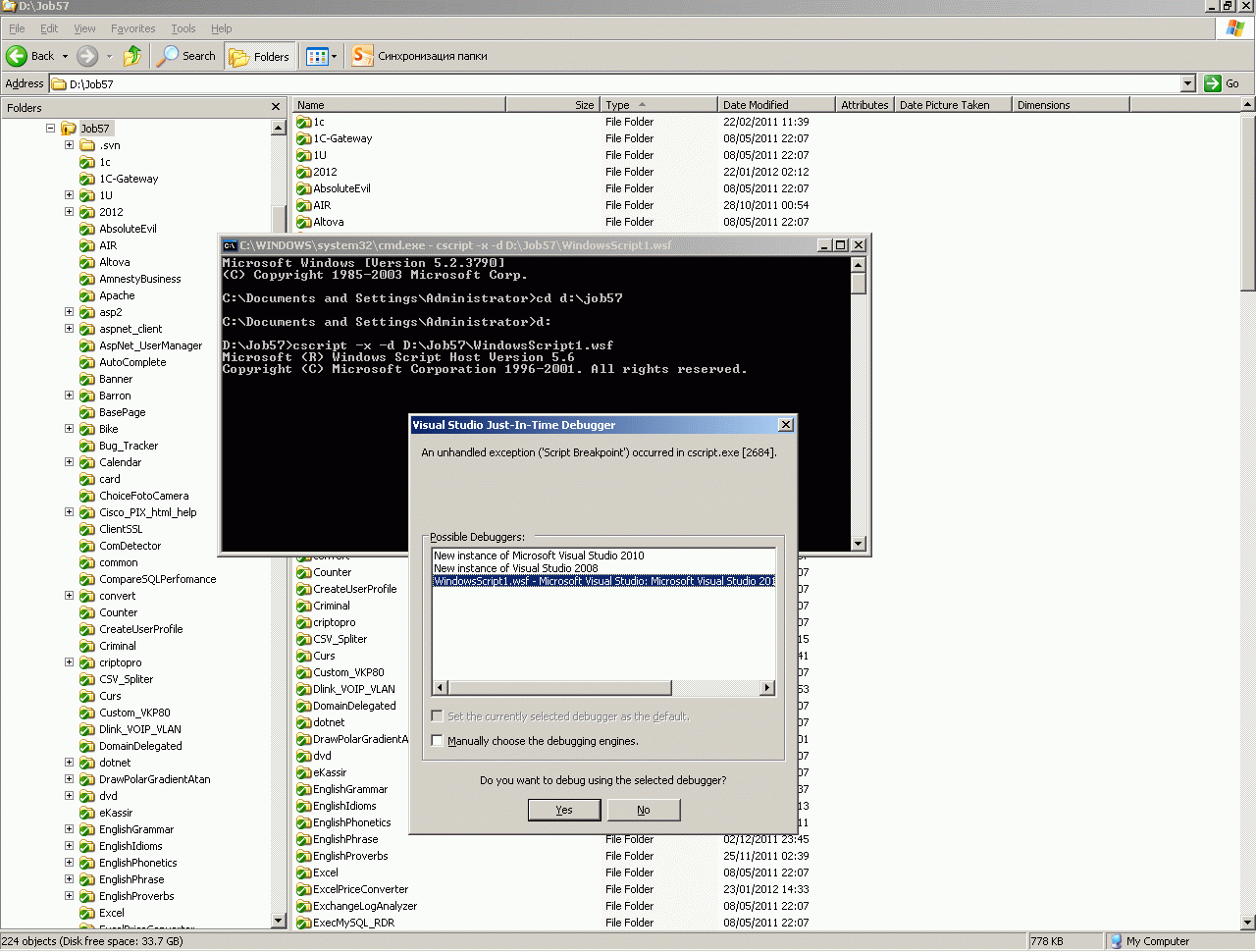Click the My Computer status bar icon
This screenshot has width=1256, height=952.
1116,941
